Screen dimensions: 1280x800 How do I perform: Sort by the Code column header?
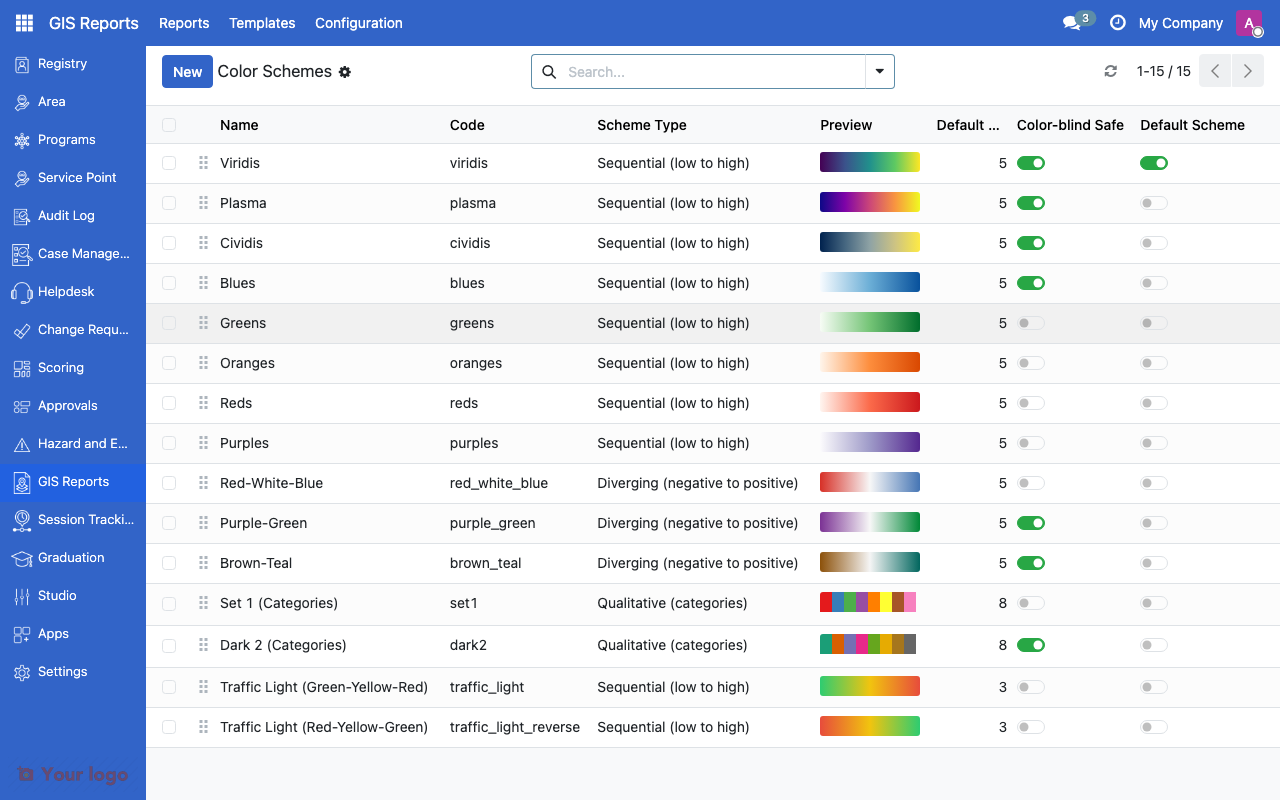coord(467,125)
